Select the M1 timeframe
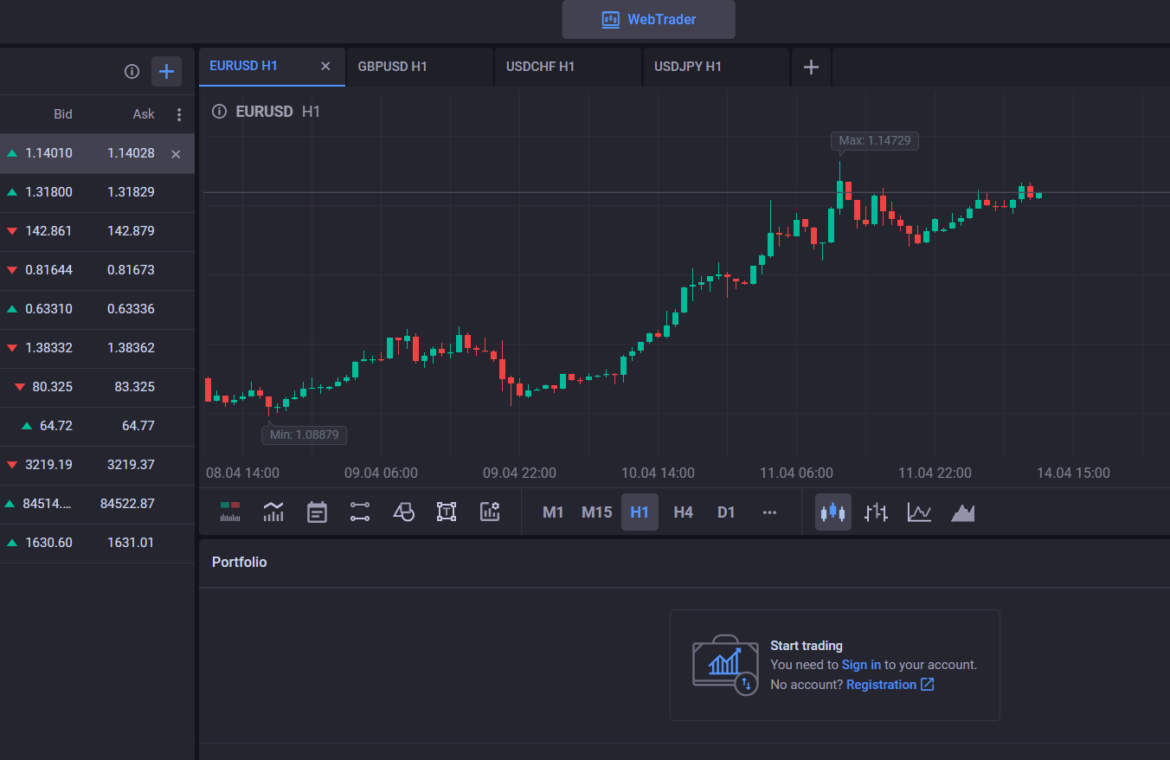Image resolution: width=1170 pixels, height=760 pixels. (x=553, y=512)
